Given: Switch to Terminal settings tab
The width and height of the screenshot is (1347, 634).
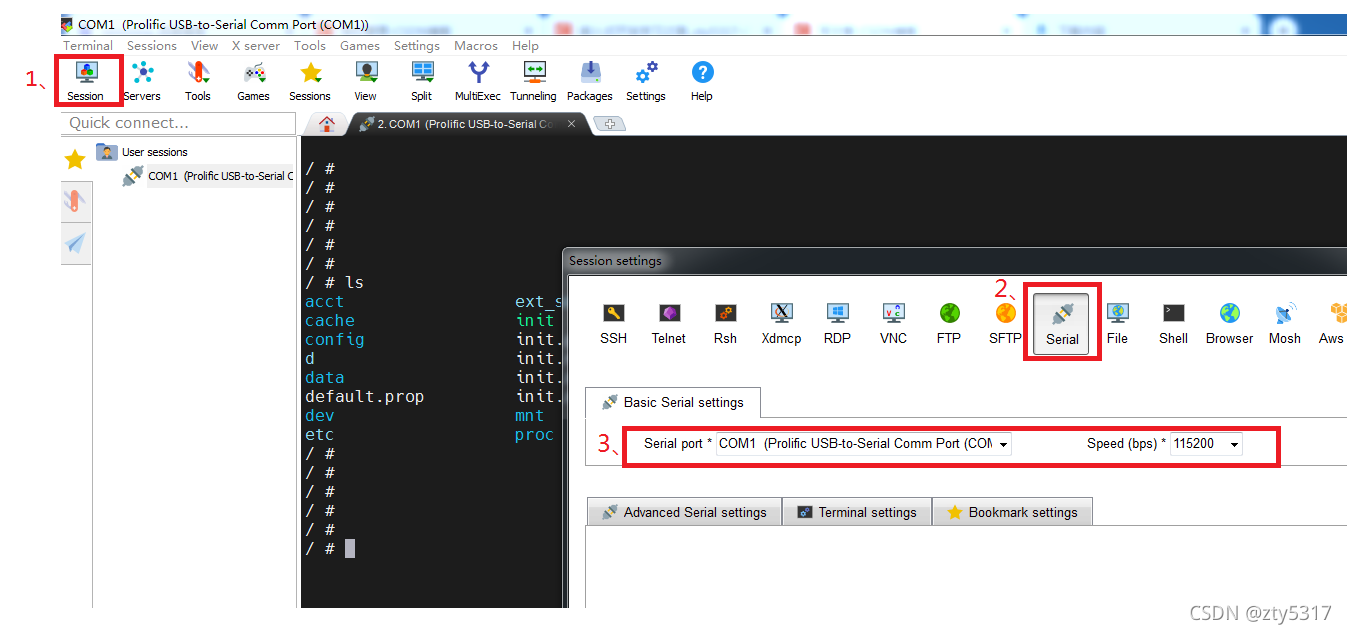Looking at the screenshot, I should (x=857, y=512).
